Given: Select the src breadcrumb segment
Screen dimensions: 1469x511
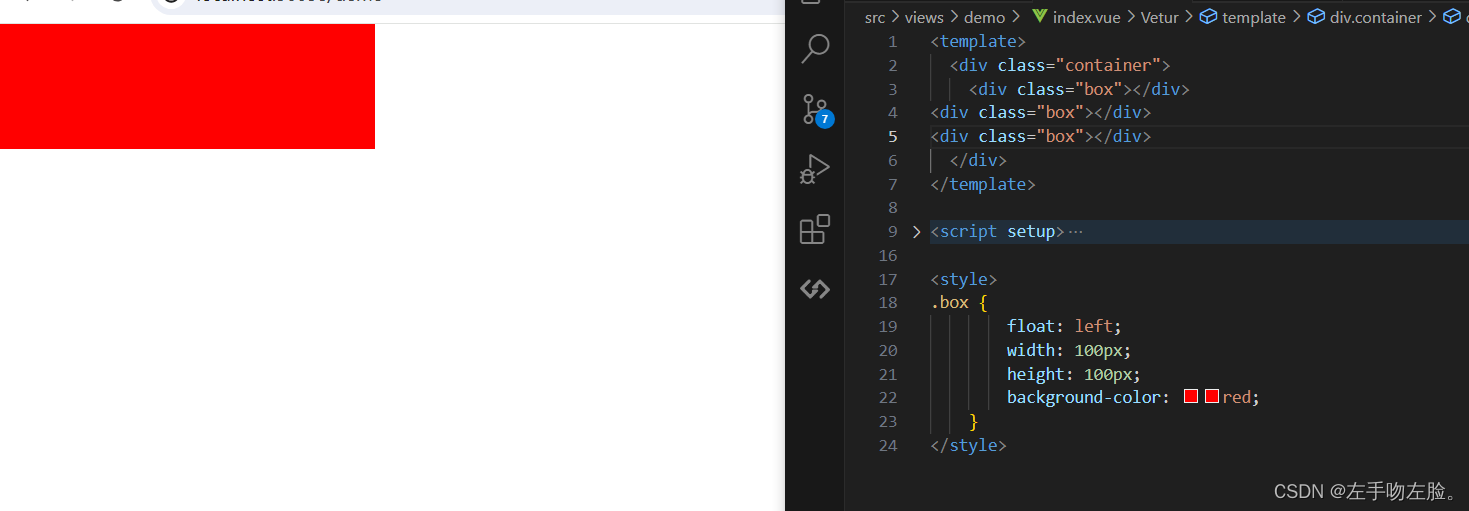Looking at the screenshot, I should pos(875,17).
